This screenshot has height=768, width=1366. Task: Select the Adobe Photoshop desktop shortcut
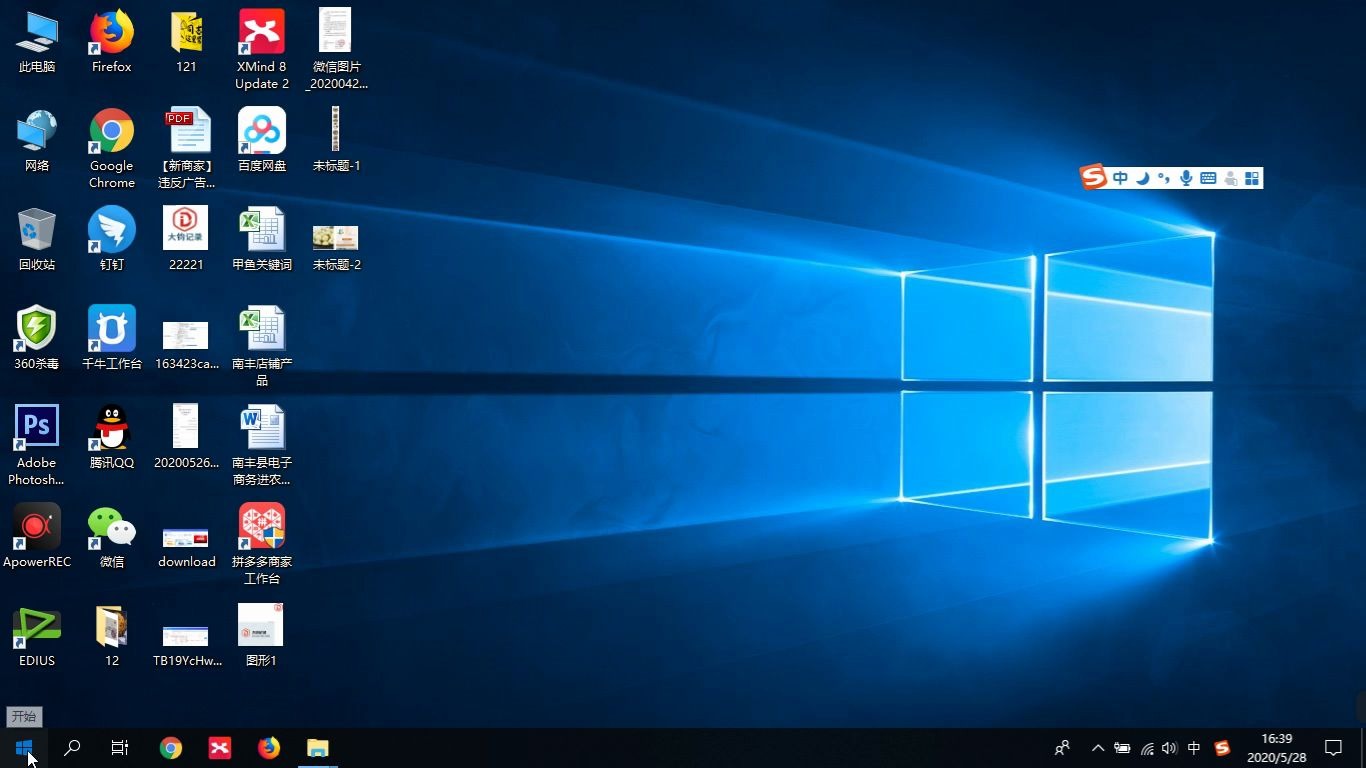37,445
